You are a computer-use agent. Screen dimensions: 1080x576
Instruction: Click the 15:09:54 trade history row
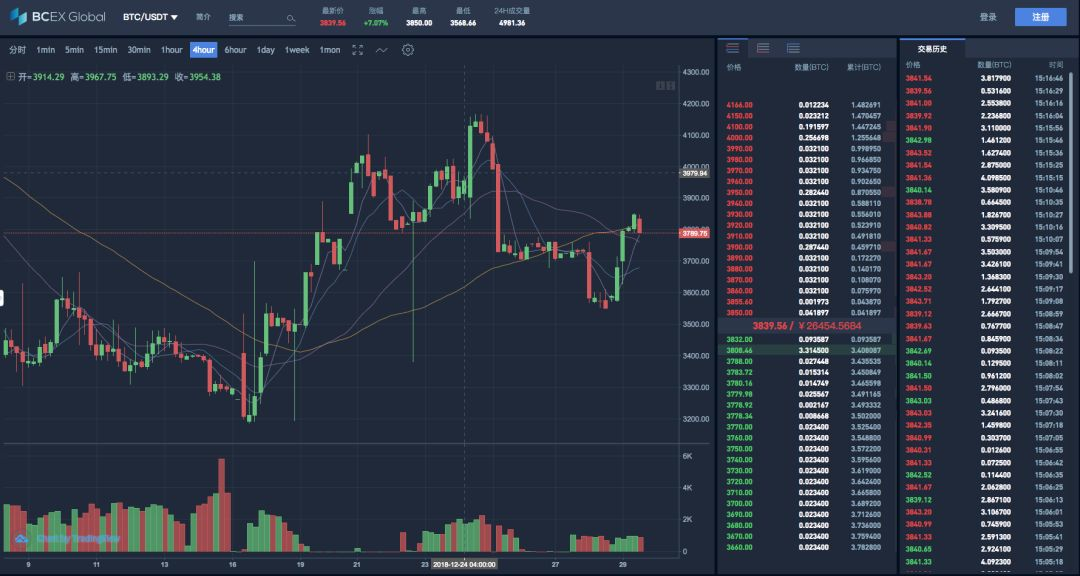[x=984, y=251]
